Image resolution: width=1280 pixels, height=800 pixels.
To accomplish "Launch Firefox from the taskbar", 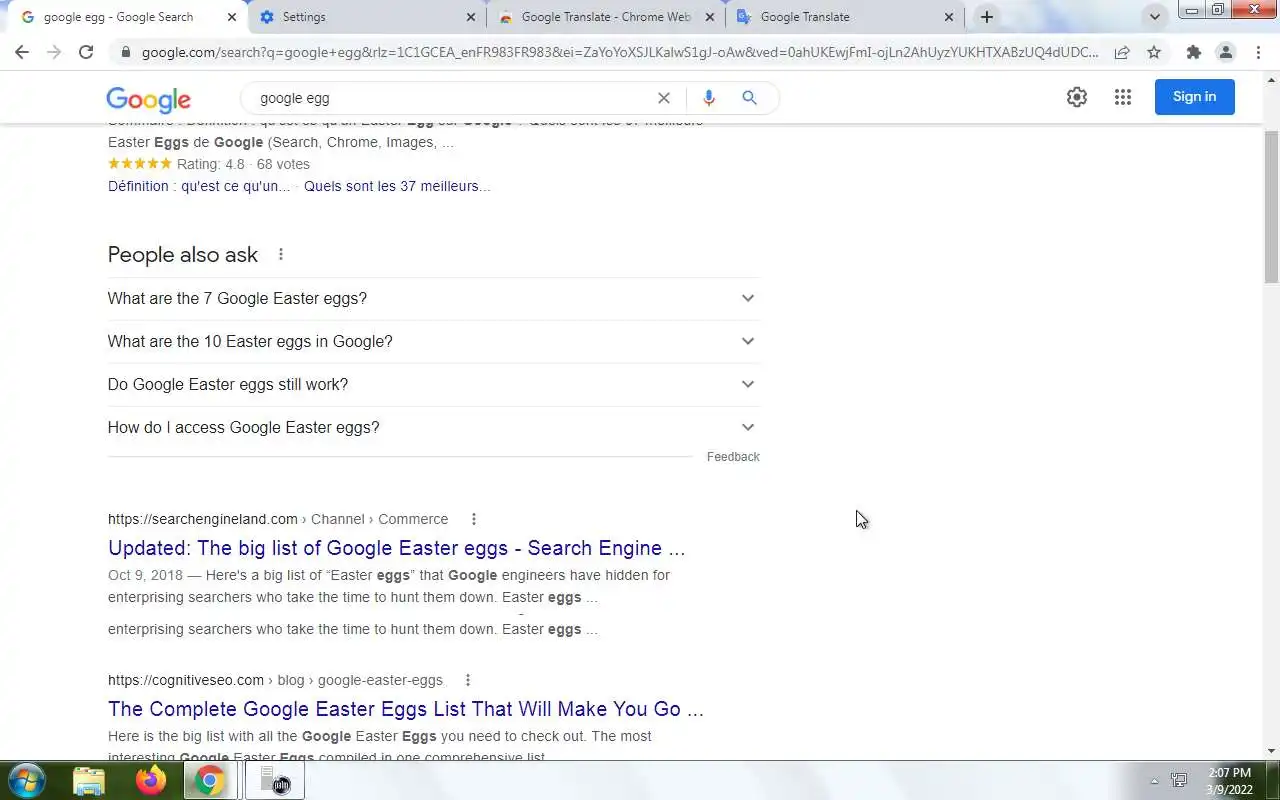I will 151,780.
